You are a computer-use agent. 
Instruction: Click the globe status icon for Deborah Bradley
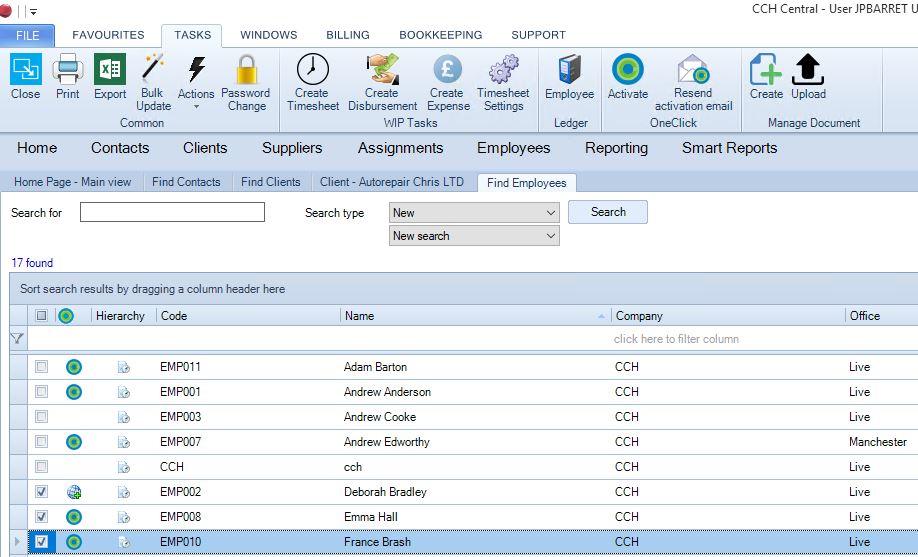click(74, 492)
